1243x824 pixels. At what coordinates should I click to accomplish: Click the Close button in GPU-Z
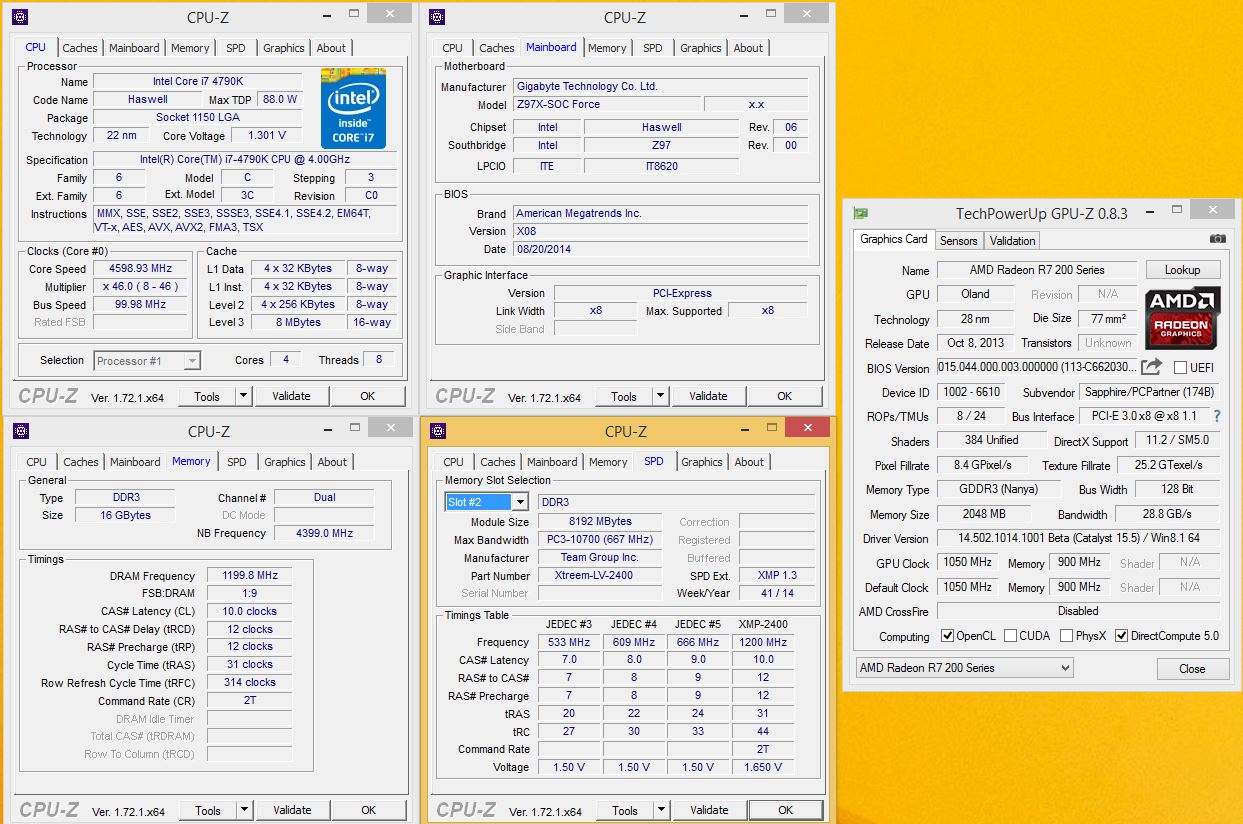tap(1192, 669)
